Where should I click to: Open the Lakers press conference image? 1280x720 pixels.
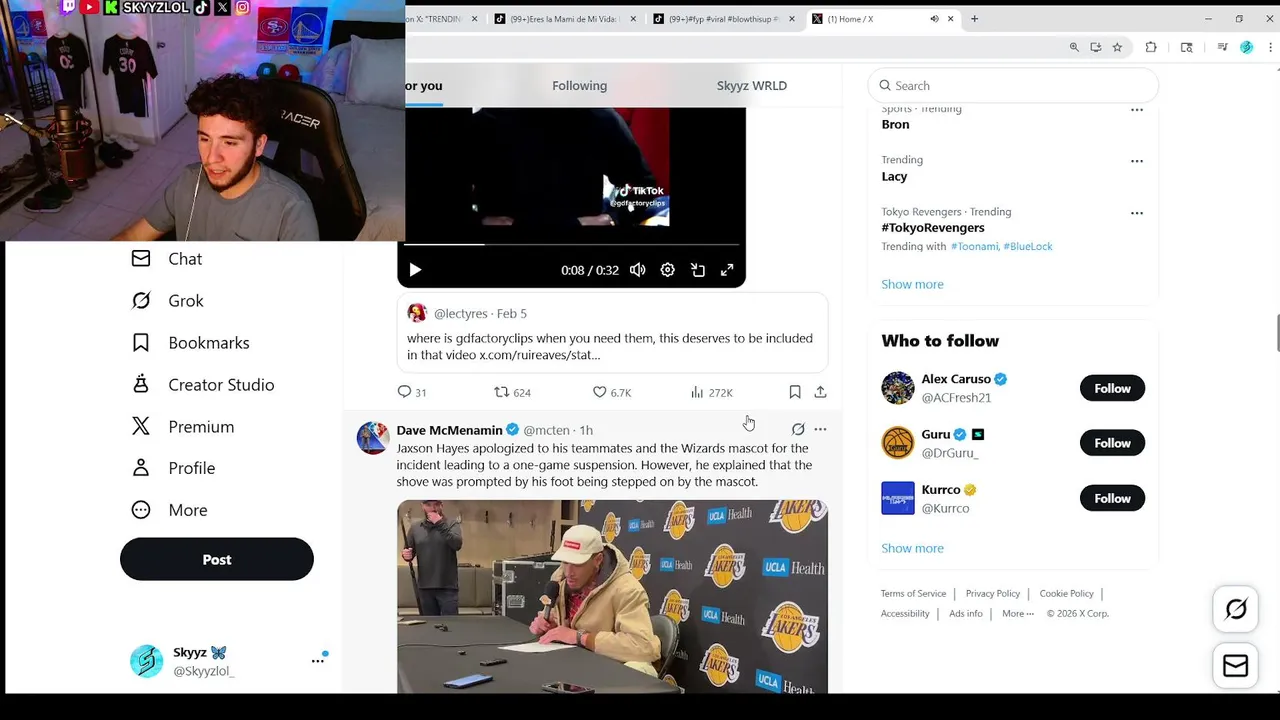tap(612, 597)
